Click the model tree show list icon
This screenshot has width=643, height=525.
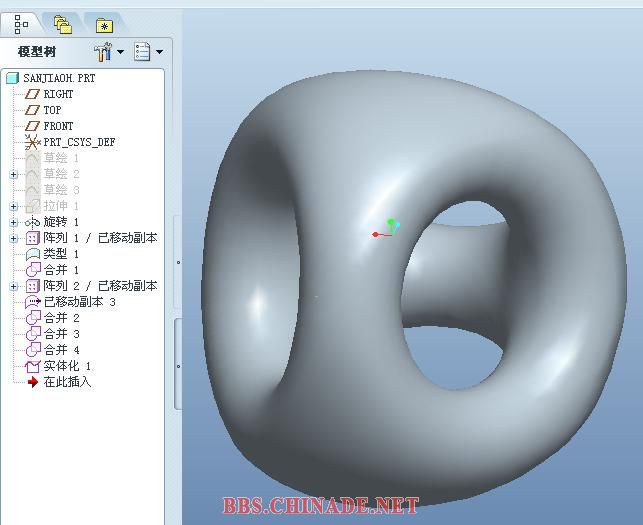pyautogui.click(x=142, y=52)
